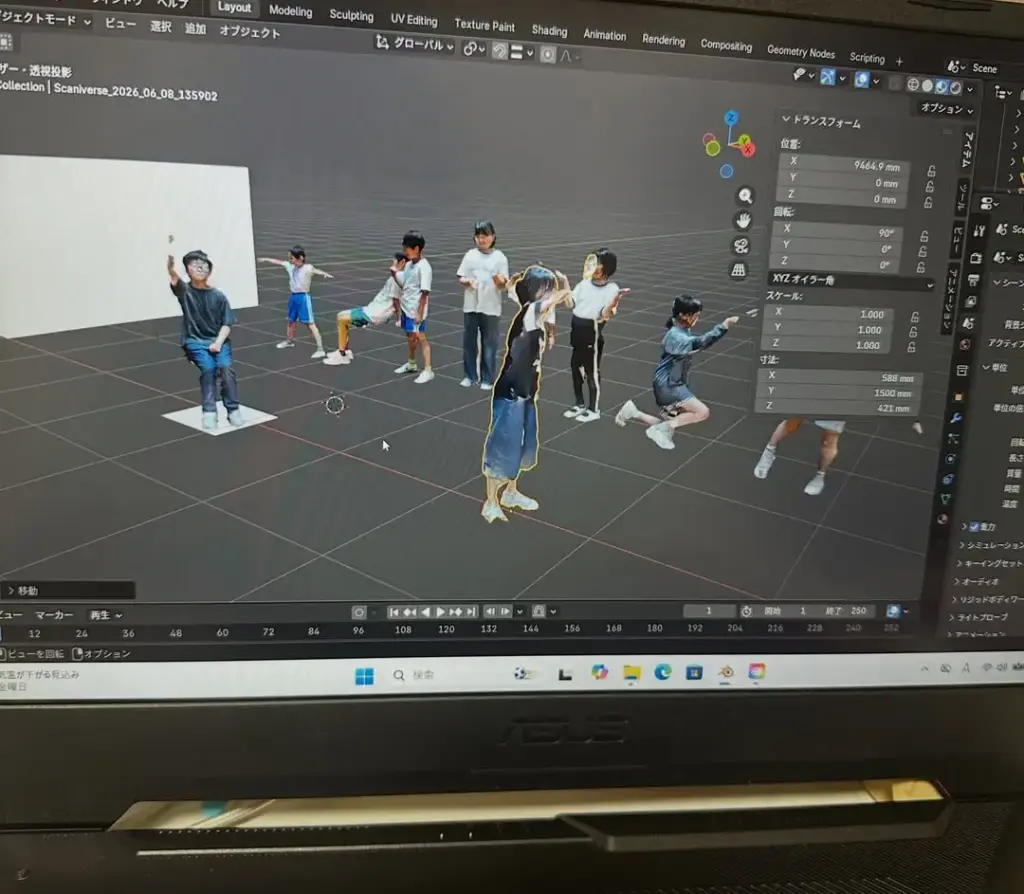1024x894 pixels.
Task: Open the XYZ オイラー角 rotation mode dropdown
Action: click(x=852, y=281)
